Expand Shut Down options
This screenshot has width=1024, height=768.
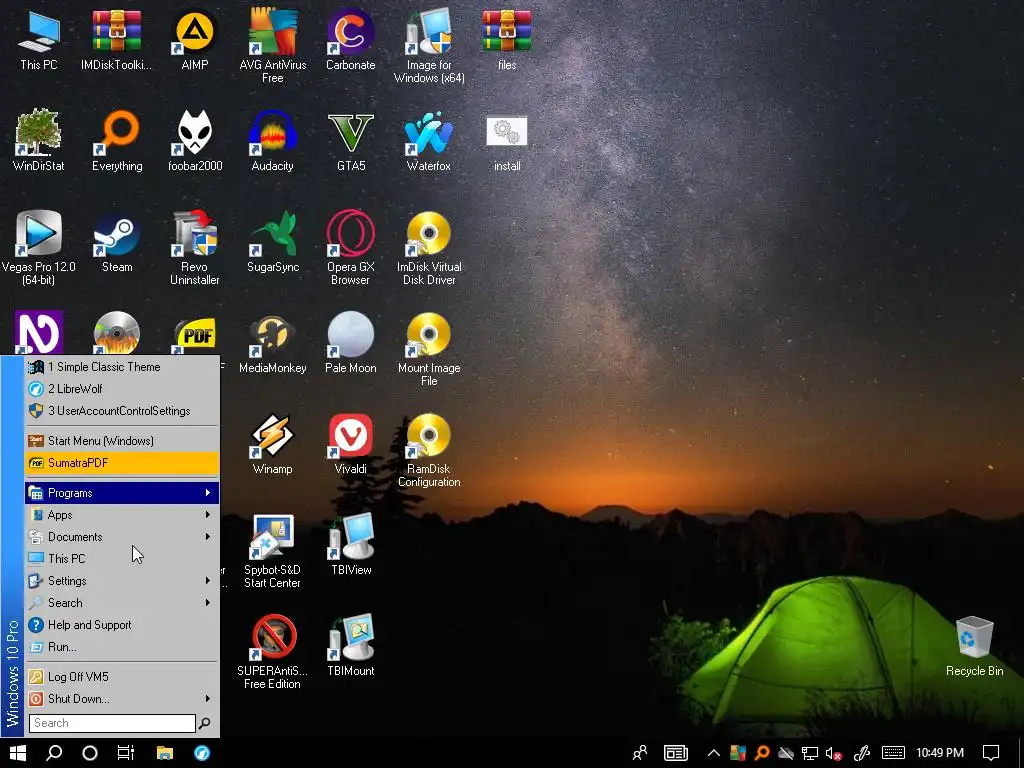pyautogui.click(x=122, y=699)
